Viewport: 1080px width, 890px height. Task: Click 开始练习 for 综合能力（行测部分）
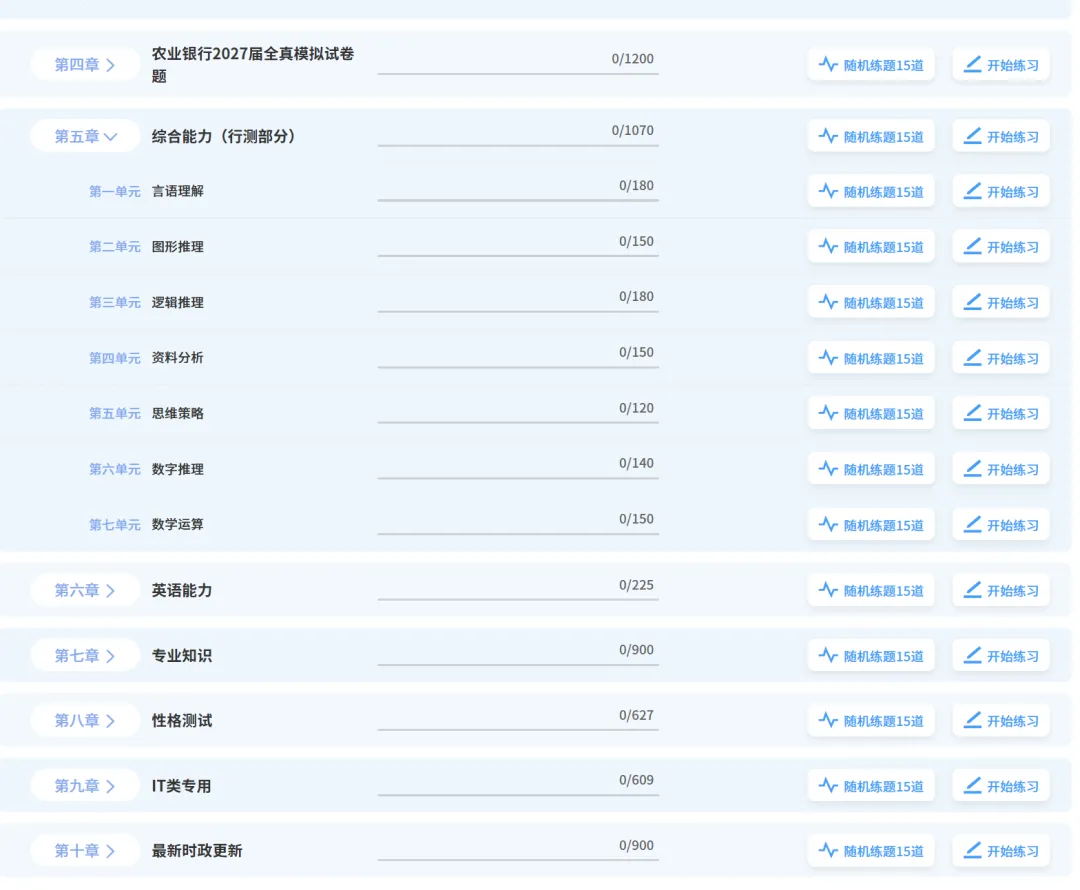[1001, 136]
